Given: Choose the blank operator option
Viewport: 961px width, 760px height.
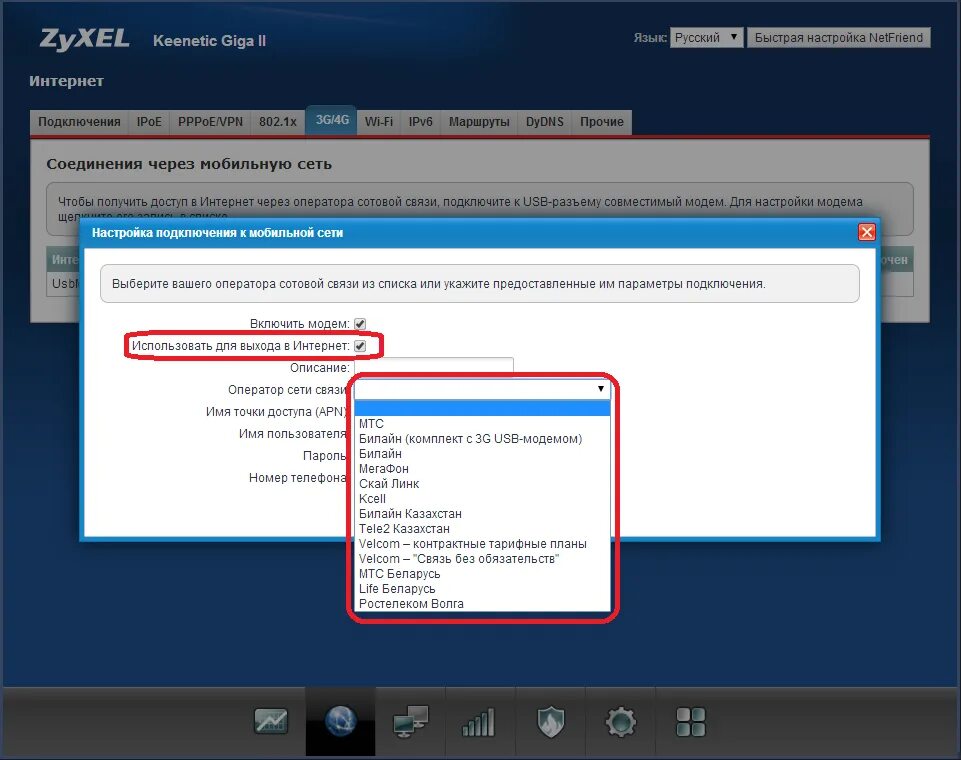Looking at the screenshot, I should (x=482, y=409).
